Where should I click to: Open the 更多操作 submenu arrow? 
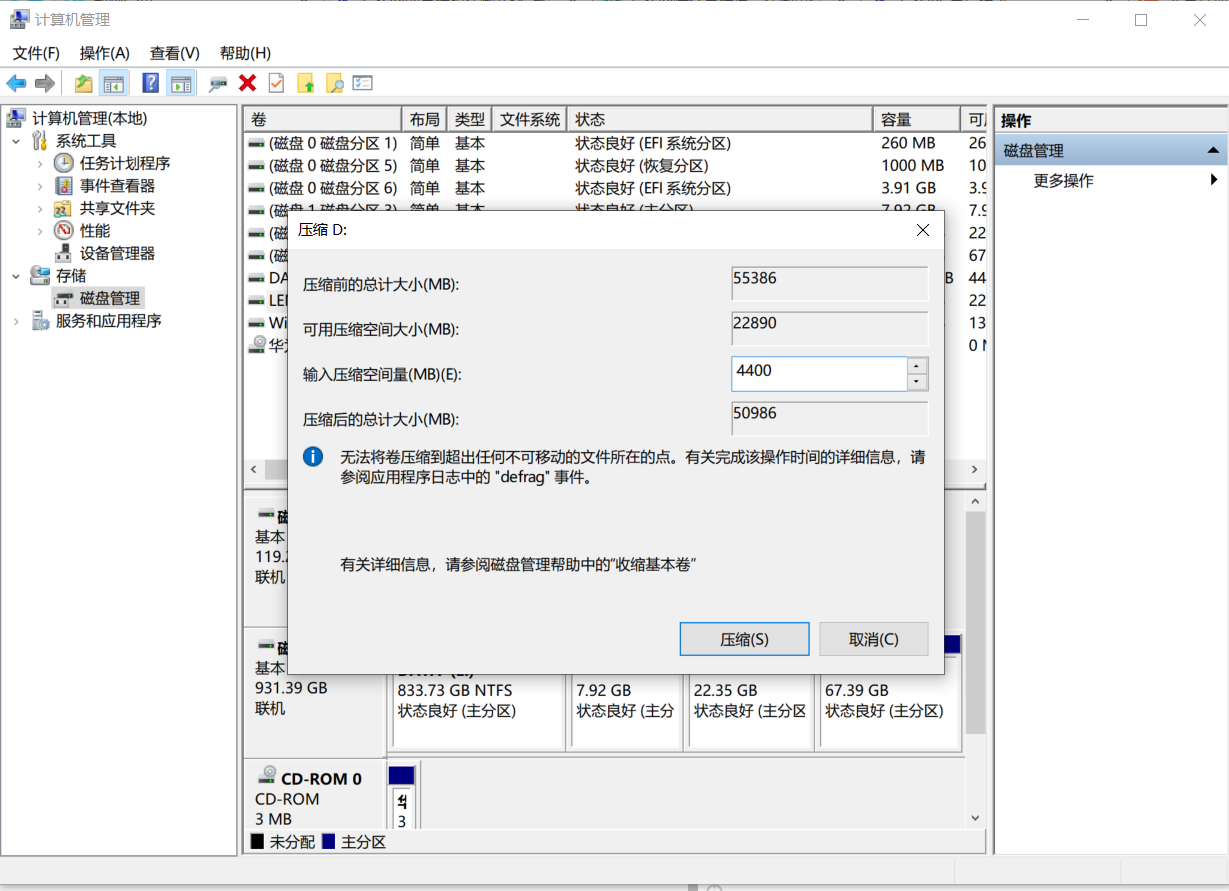[1214, 180]
